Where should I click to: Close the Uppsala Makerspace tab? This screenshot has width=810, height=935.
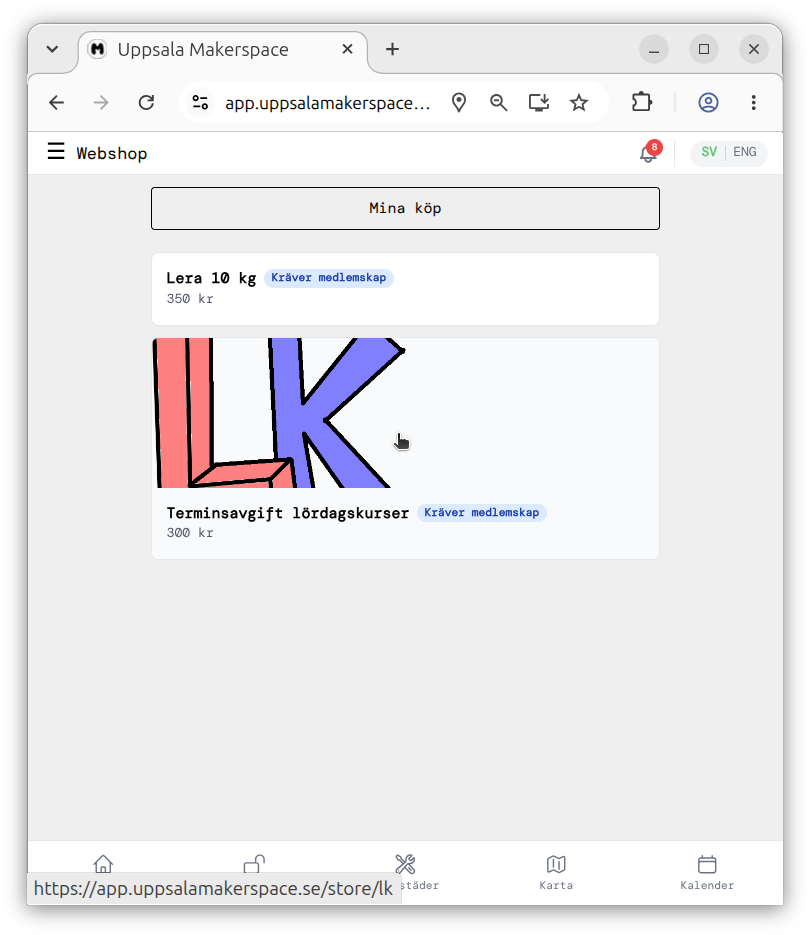pos(347,49)
